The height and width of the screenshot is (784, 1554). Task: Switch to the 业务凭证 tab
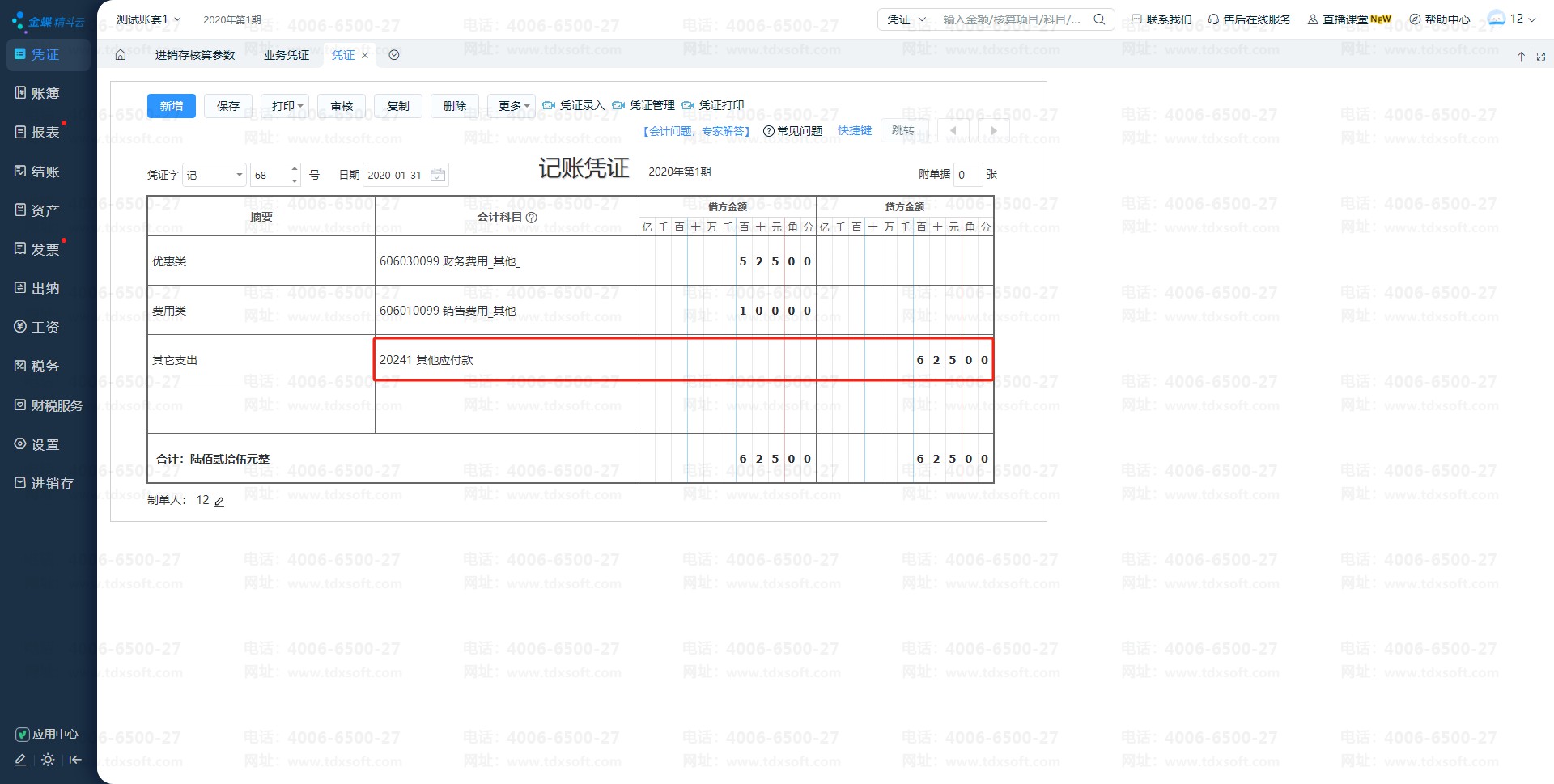pos(287,55)
